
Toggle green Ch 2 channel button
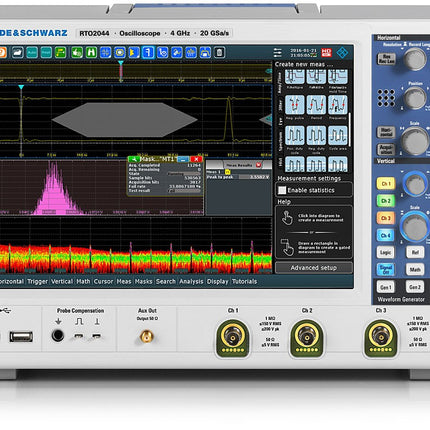point(386,201)
